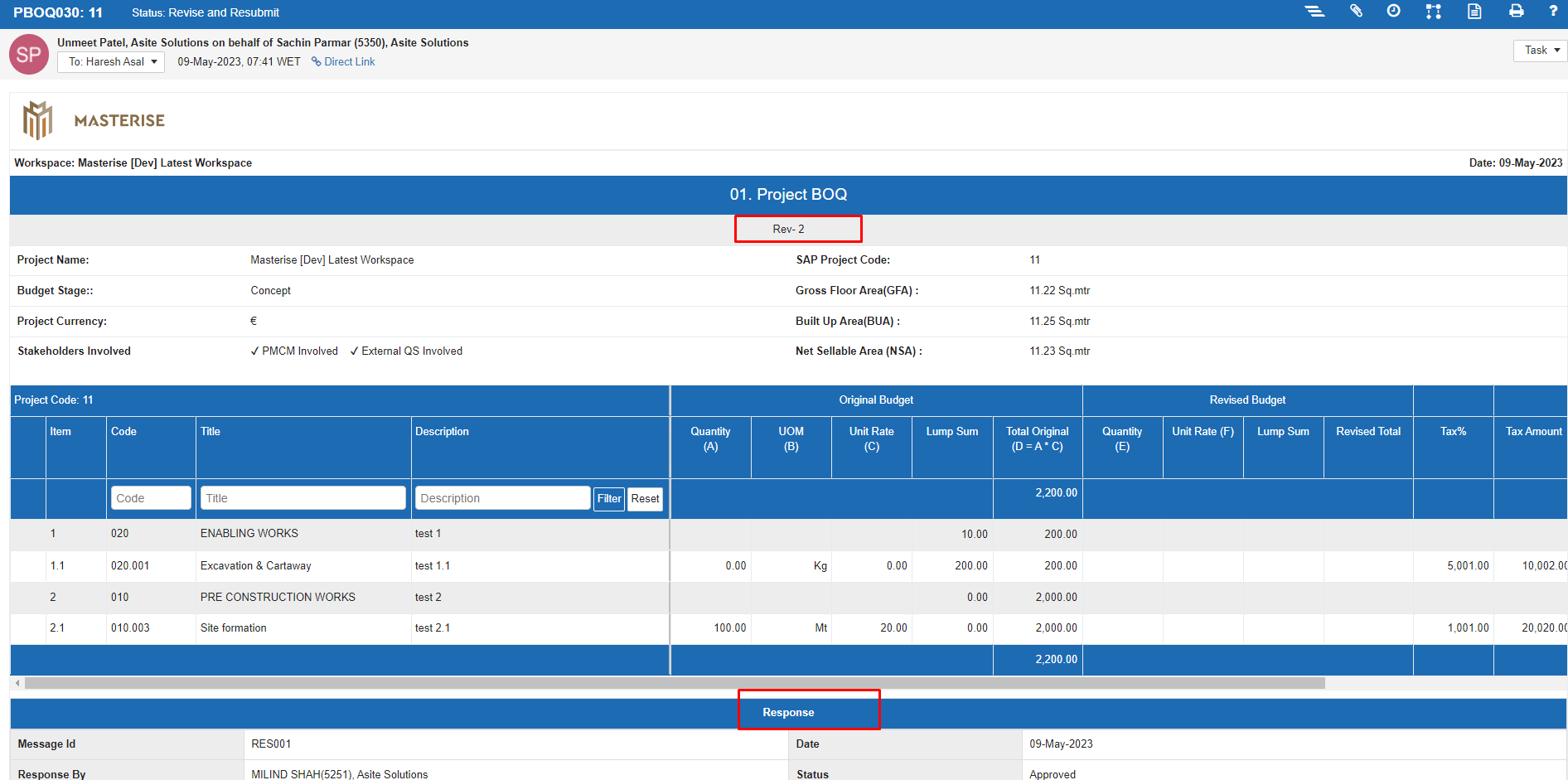
Task: Focus the Title filter field
Action: [302, 498]
